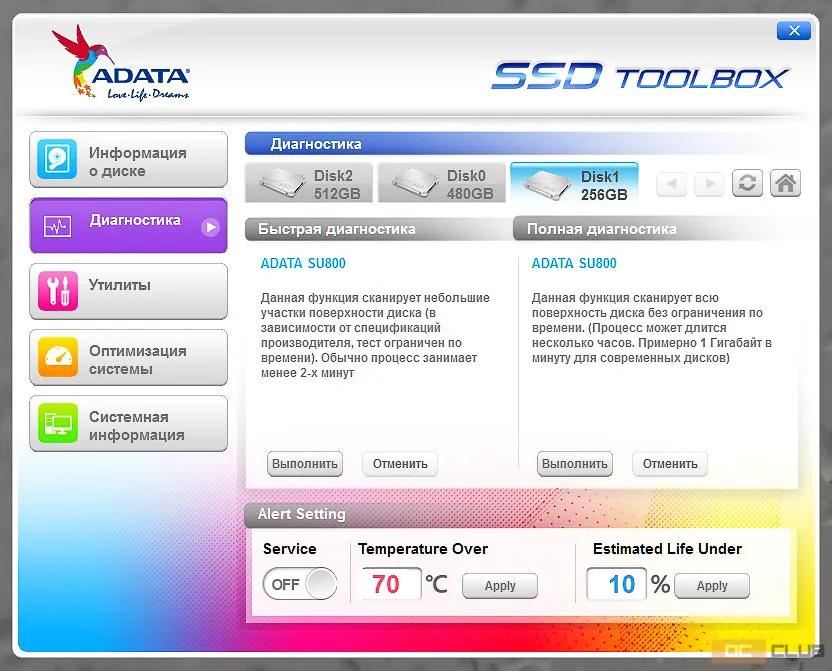Image resolution: width=832 pixels, height=671 pixels.
Task: Toggle the Service alert switch
Action: coord(300,584)
